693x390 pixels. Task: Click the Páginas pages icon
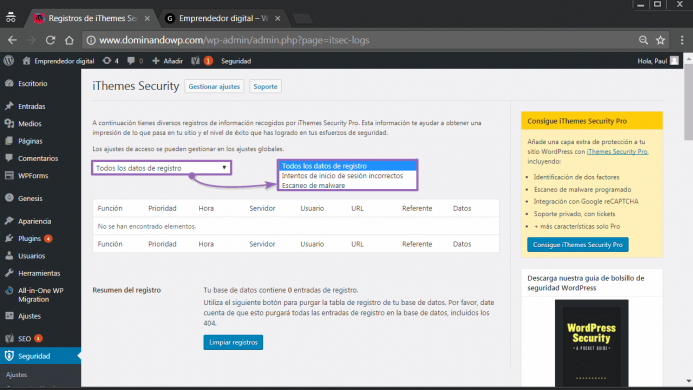pos(9,141)
